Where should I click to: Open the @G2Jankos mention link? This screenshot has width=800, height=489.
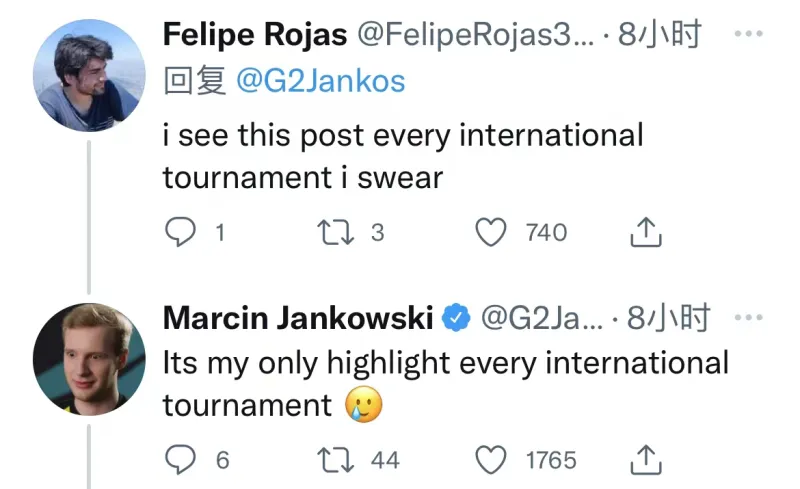click(x=320, y=80)
